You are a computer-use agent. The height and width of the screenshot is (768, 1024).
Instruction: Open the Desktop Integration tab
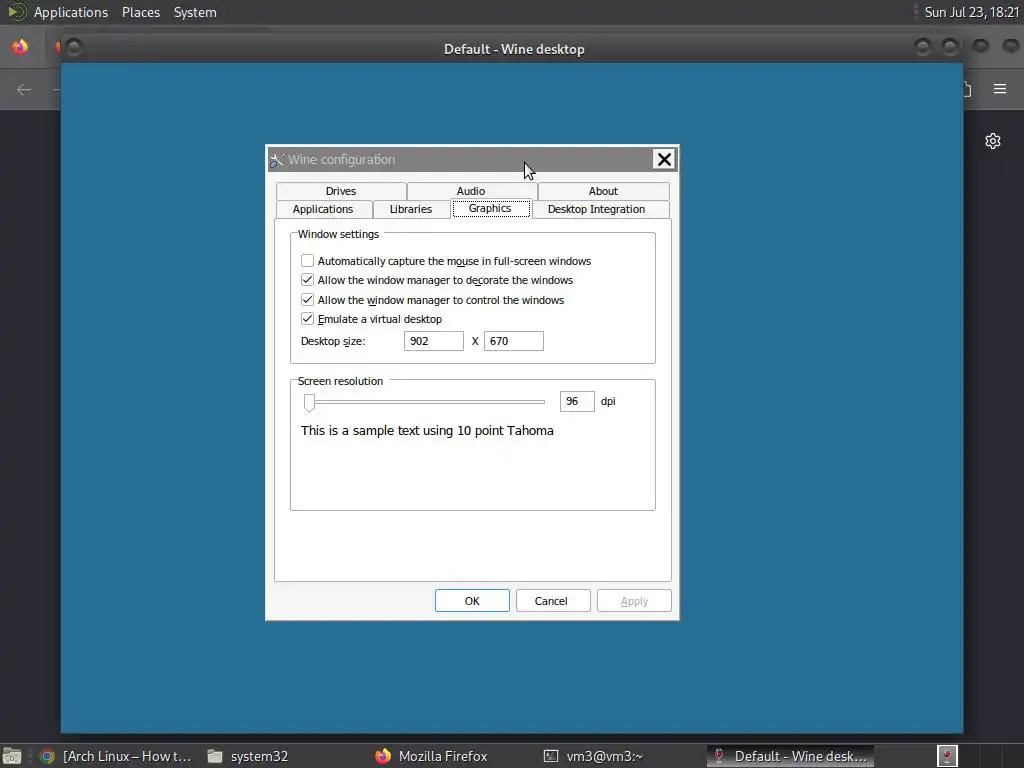click(x=597, y=209)
